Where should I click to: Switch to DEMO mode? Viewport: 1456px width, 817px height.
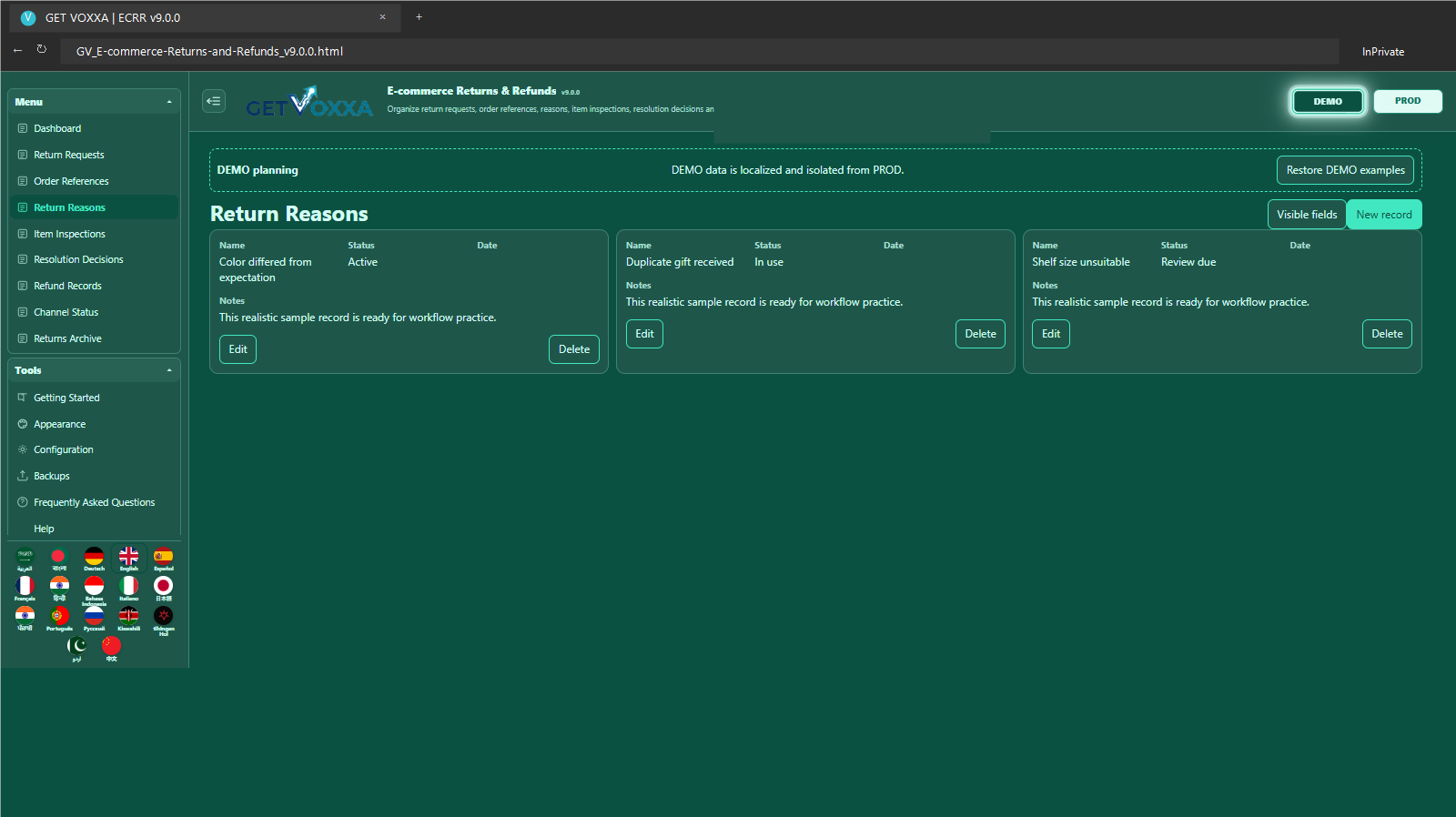(1328, 101)
